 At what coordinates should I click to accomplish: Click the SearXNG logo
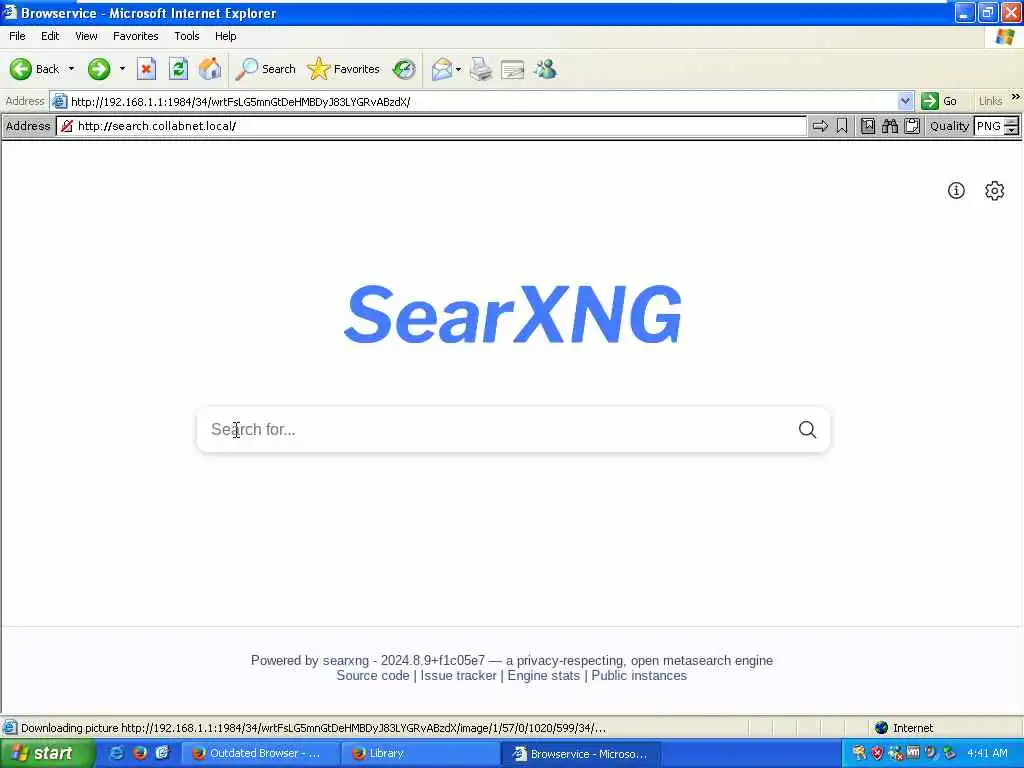[513, 314]
